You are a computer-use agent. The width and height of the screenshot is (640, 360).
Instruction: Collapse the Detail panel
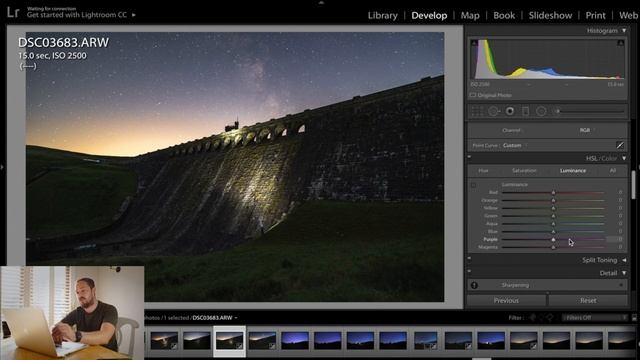[624, 273]
